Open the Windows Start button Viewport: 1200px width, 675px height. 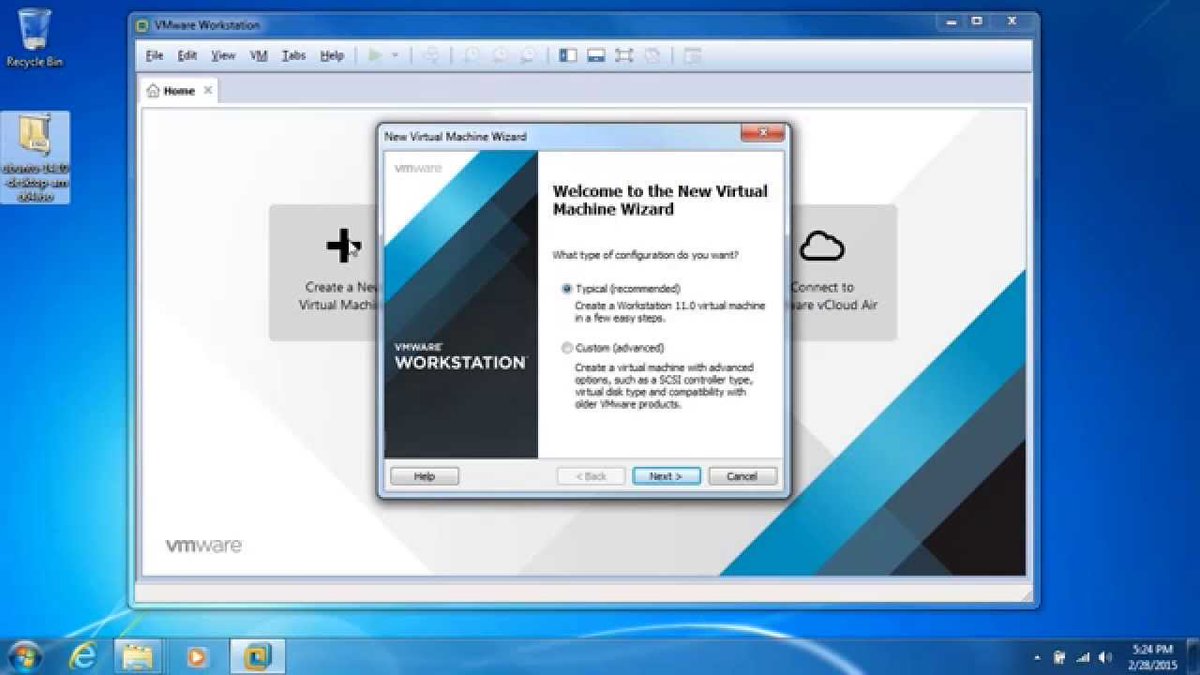[x=25, y=656]
